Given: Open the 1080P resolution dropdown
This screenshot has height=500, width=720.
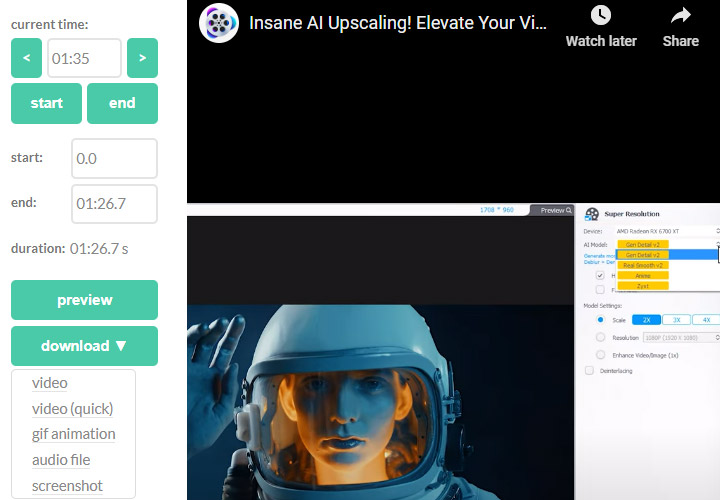Looking at the screenshot, I should coord(681,337).
